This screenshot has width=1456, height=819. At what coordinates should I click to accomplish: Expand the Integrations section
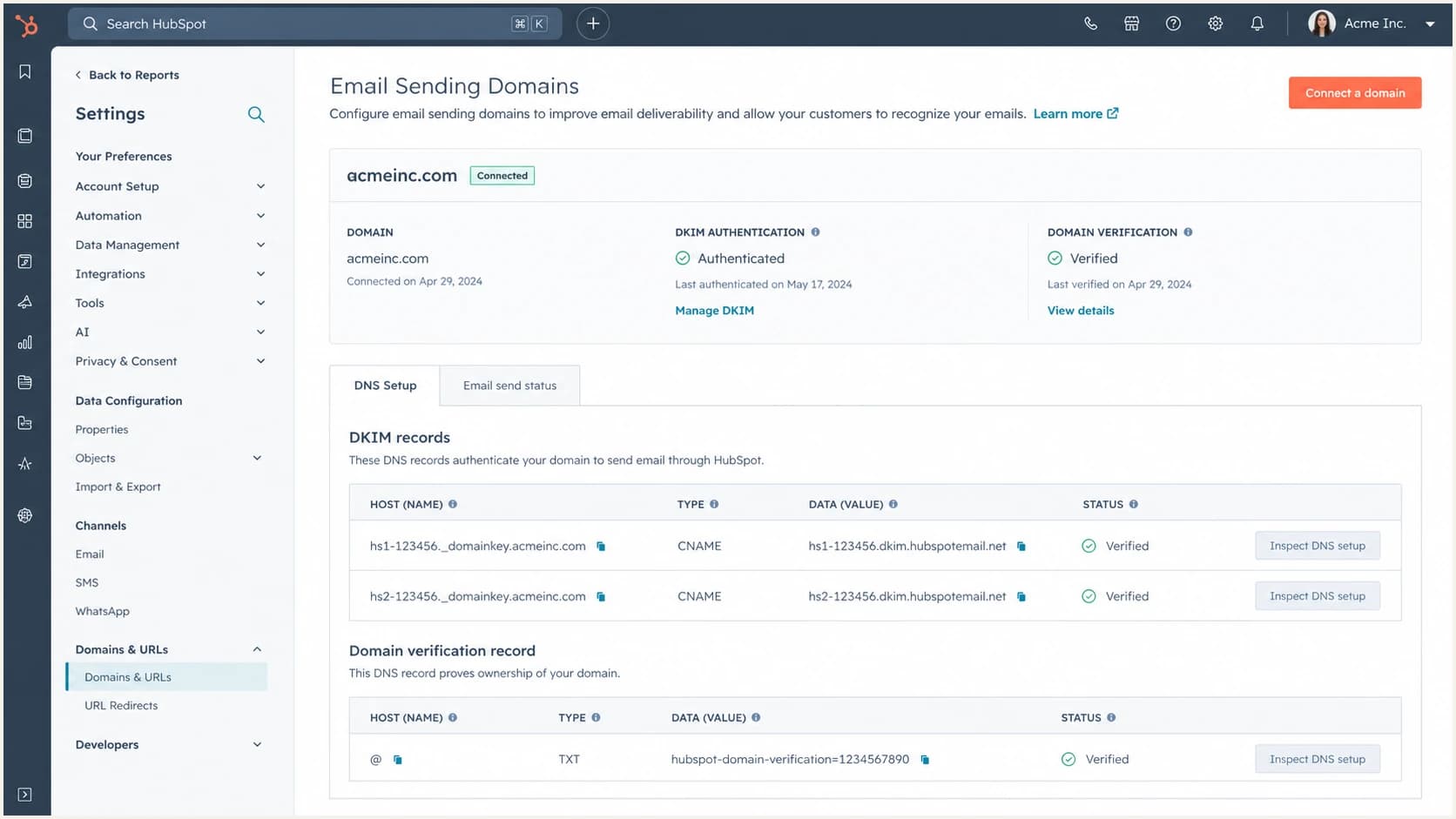(171, 274)
